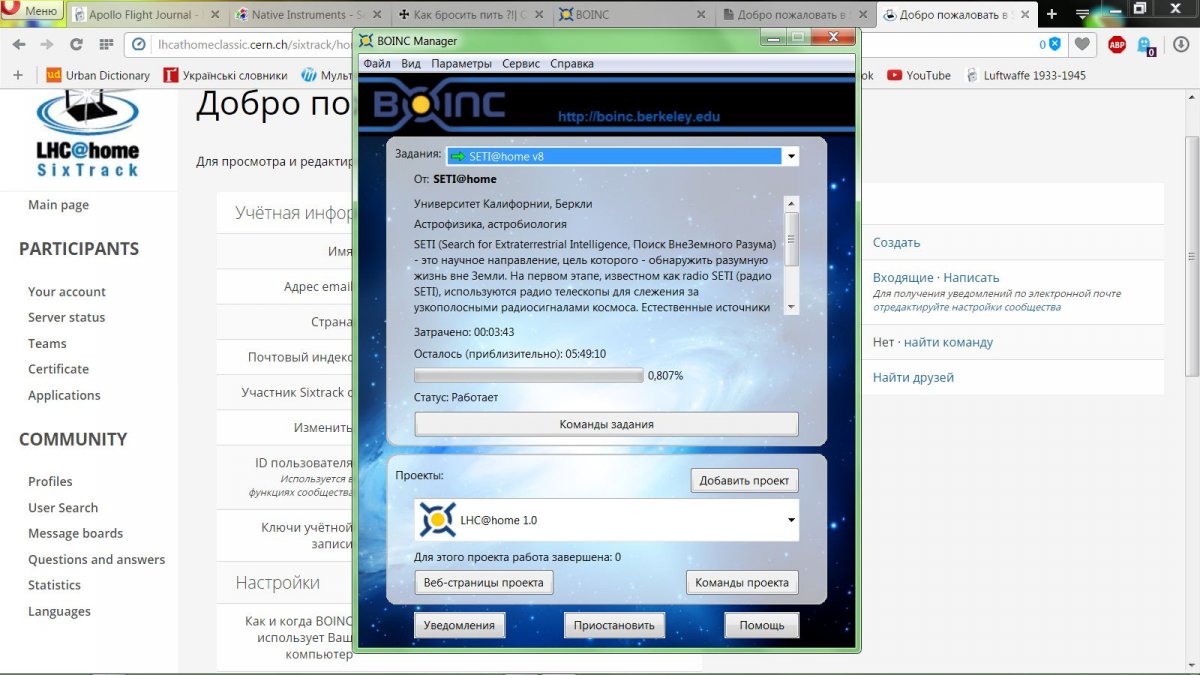Go forward with the browser forward arrow
The image size is (1200, 675).
click(47, 44)
